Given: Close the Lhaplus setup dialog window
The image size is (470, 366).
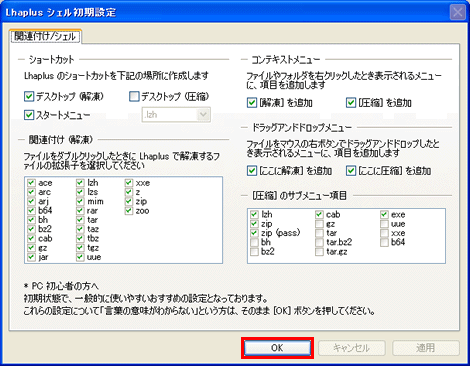Looking at the screenshot, I should pyautogui.click(x=457, y=13).
